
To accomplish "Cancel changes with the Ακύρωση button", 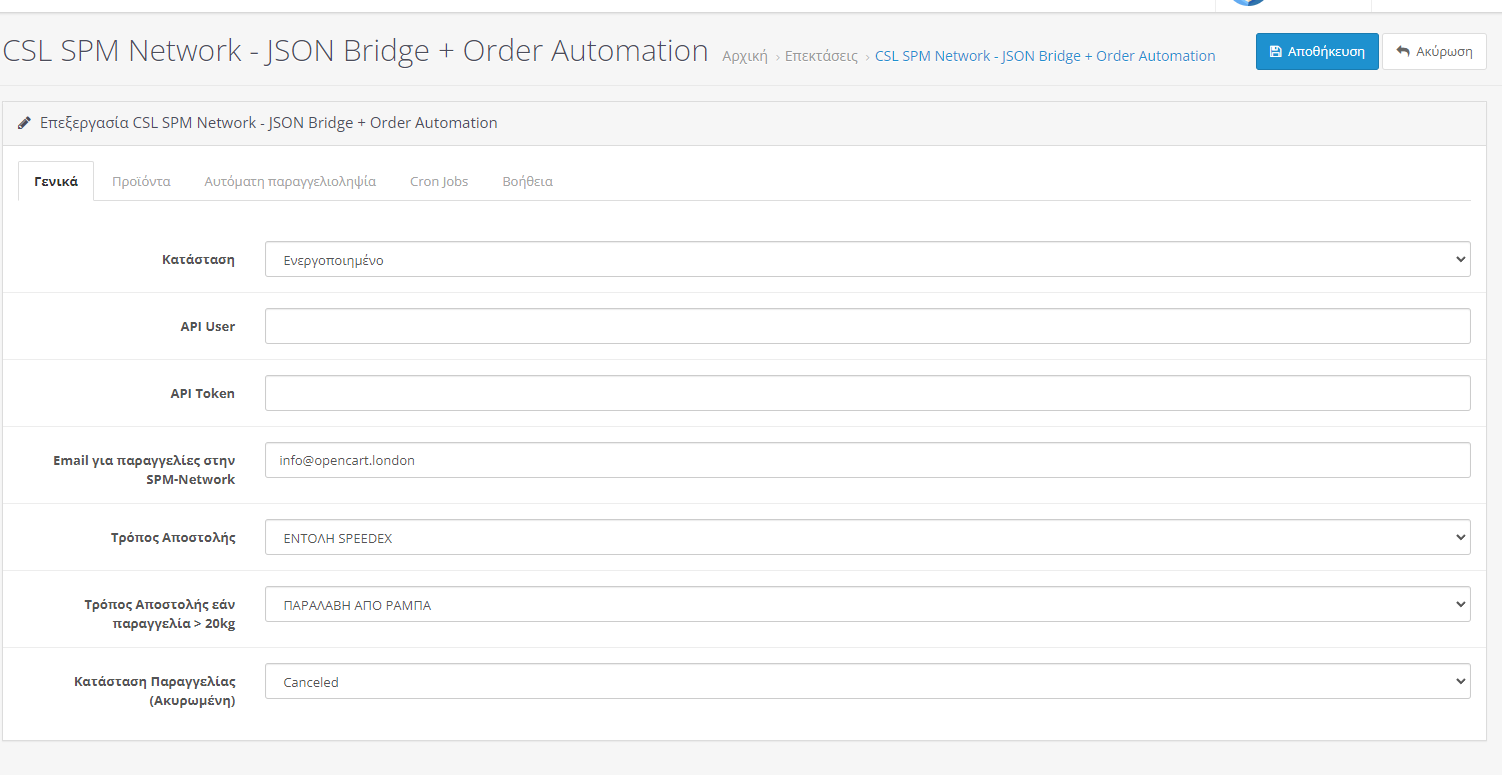I will 1434,52.
